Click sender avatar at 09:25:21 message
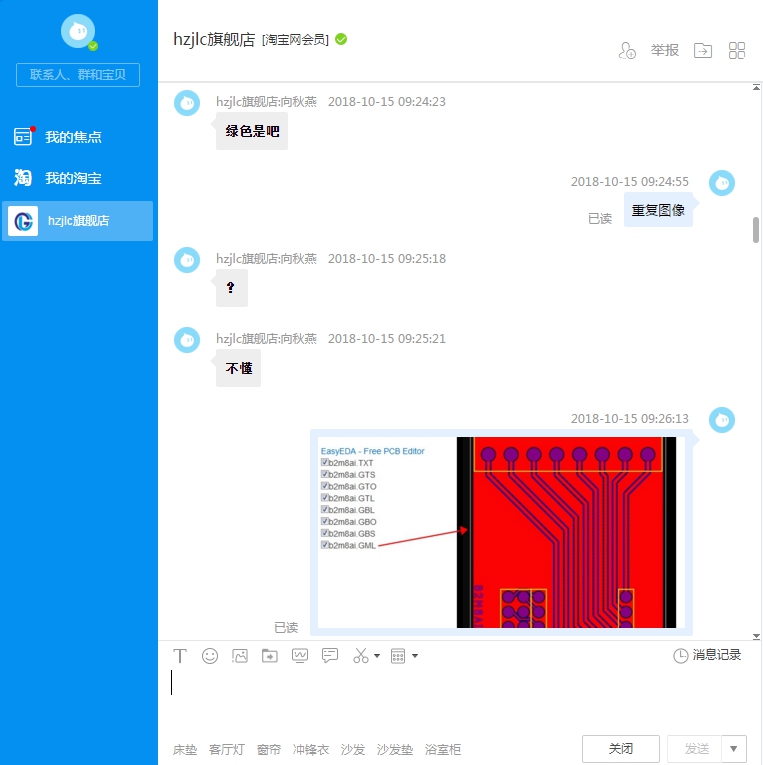763x765 pixels. point(187,340)
